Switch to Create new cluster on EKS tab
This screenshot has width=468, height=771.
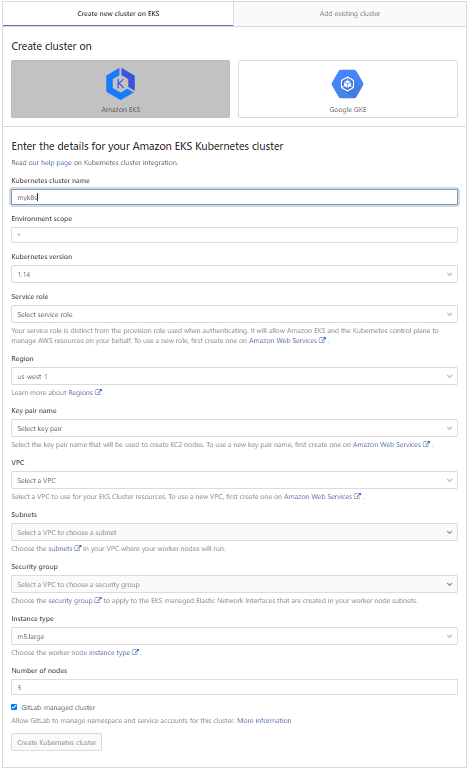click(x=118, y=14)
